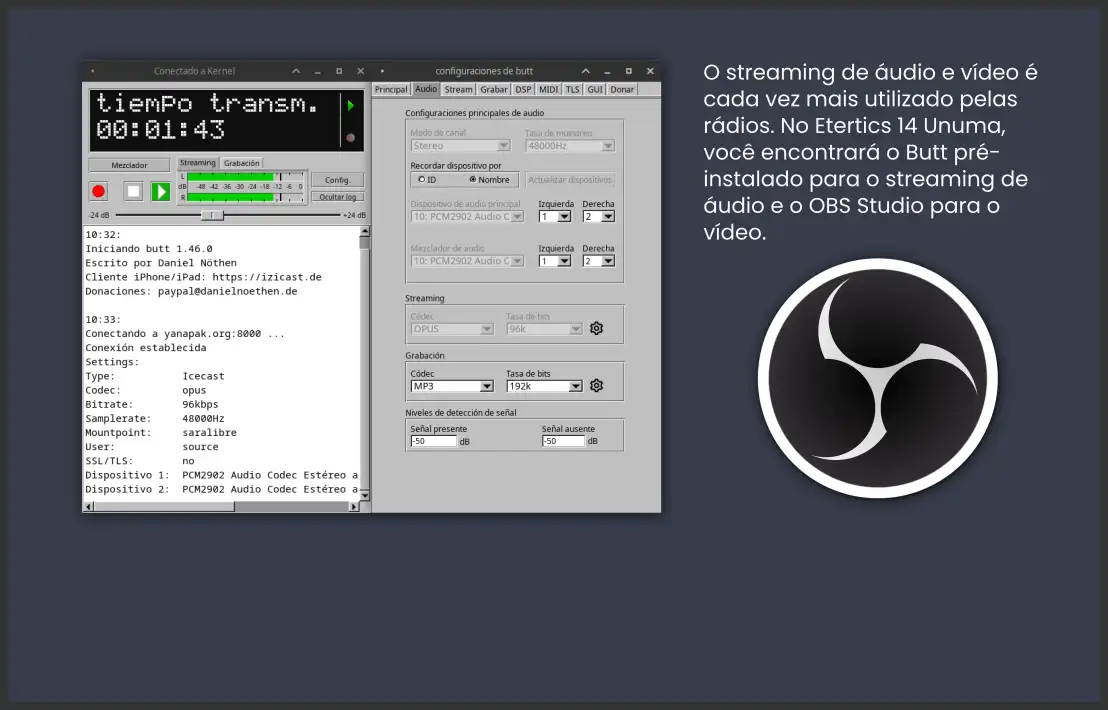Click the Mezclador button
This screenshot has height=710, width=1108.
click(x=129, y=165)
